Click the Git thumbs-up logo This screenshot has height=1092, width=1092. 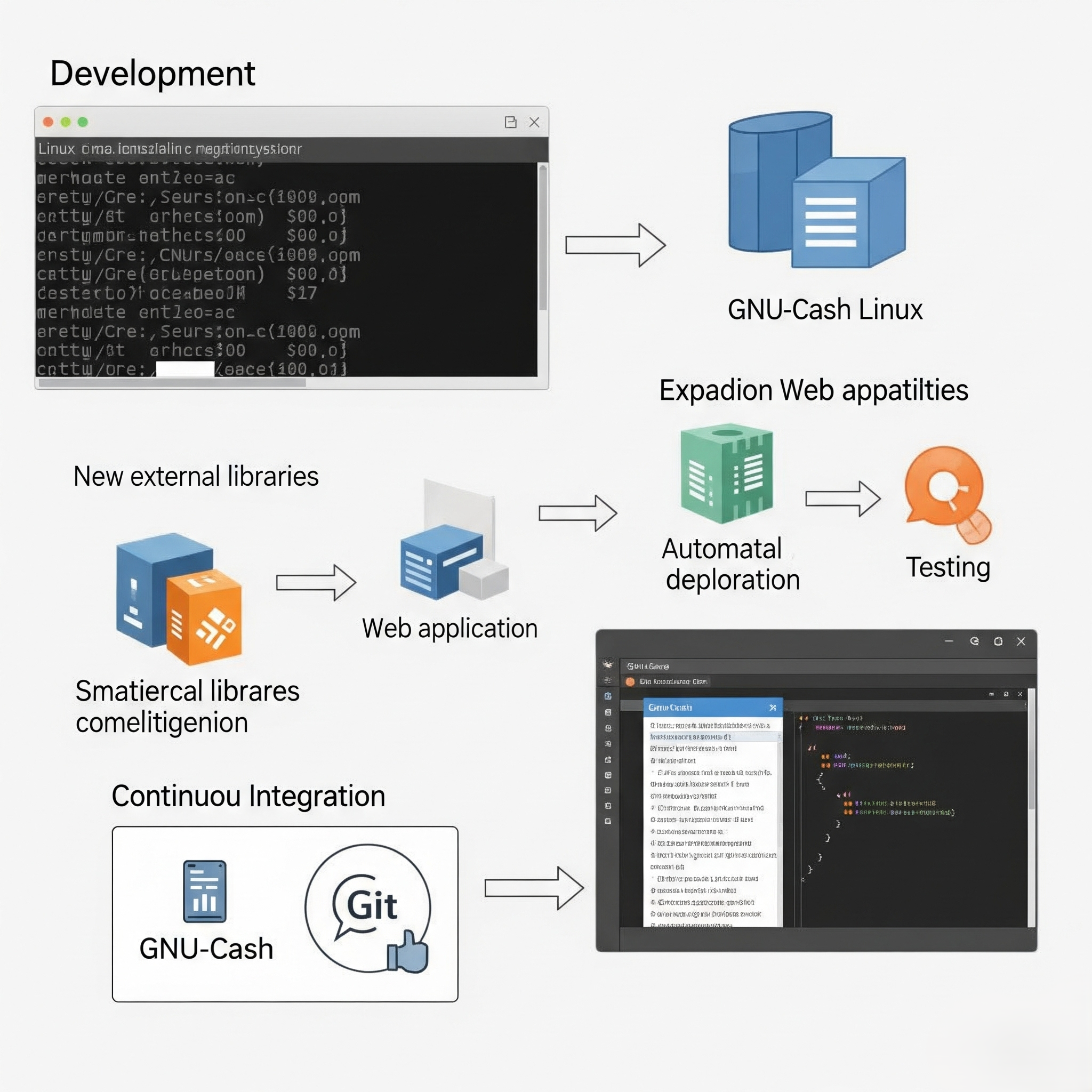pyautogui.click(x=368, y=908)
